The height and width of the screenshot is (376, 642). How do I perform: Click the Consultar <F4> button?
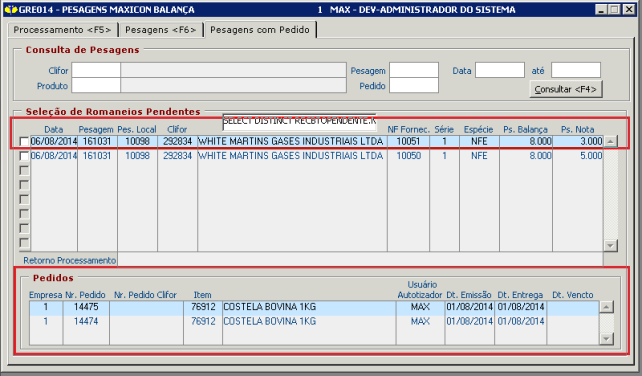click(x=565, y=89)
